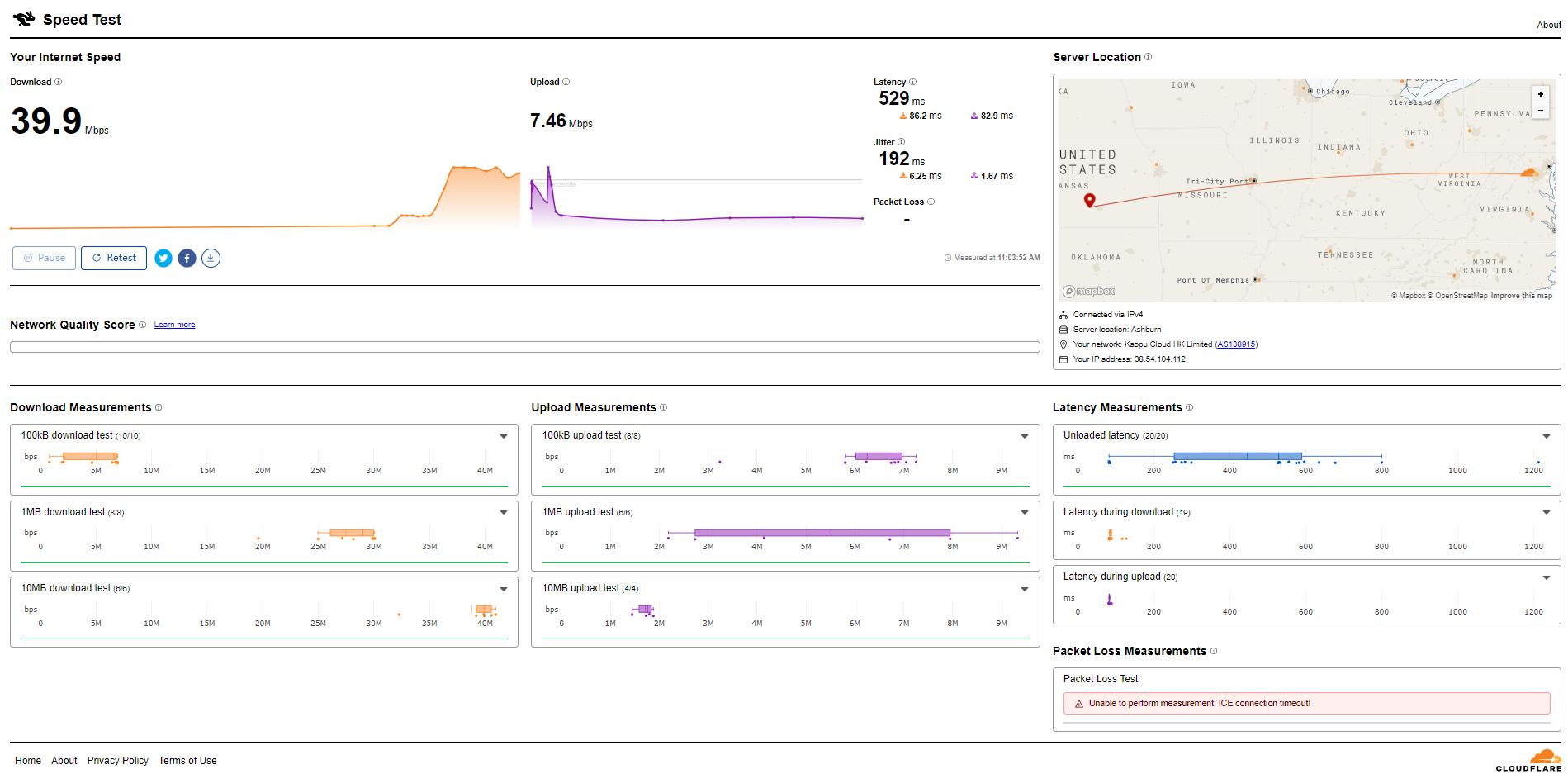Screen dimensions: 1568x774
Task: Click the info icon next to Latency
Action: (912, 82)
